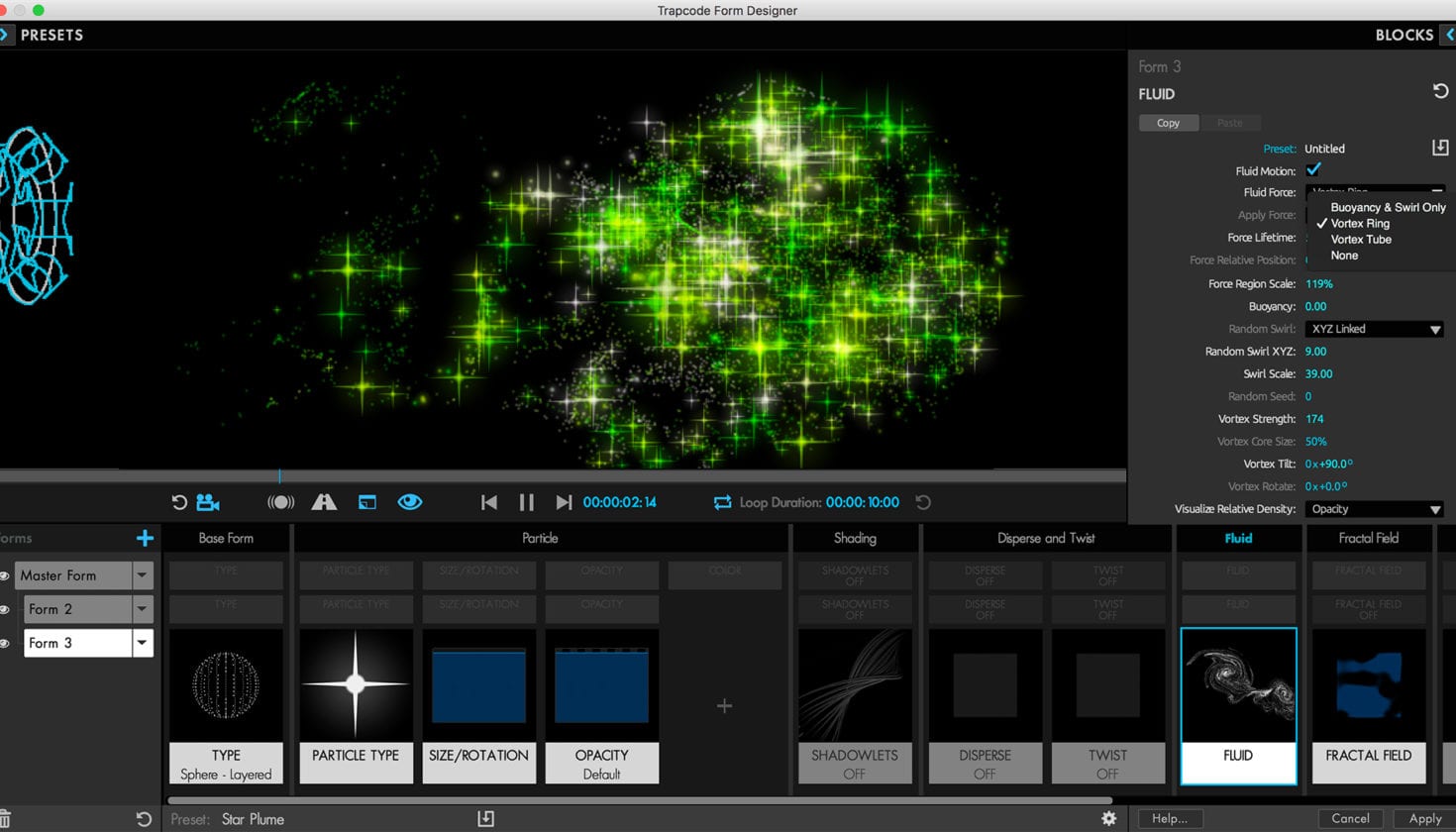Uncheck the Fluid Motion checkbox
This screenshot has height=832, width=1456.
(x=1313, y=170)
